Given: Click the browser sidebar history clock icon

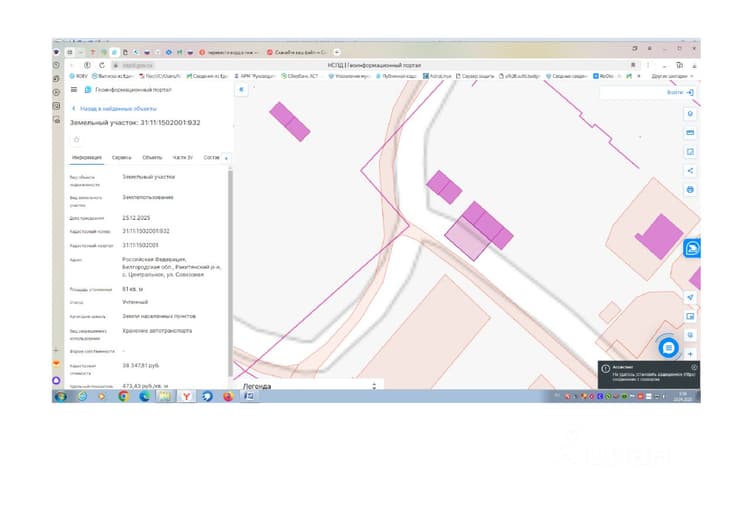Looking at the screenshot, I should click(57, 65).
